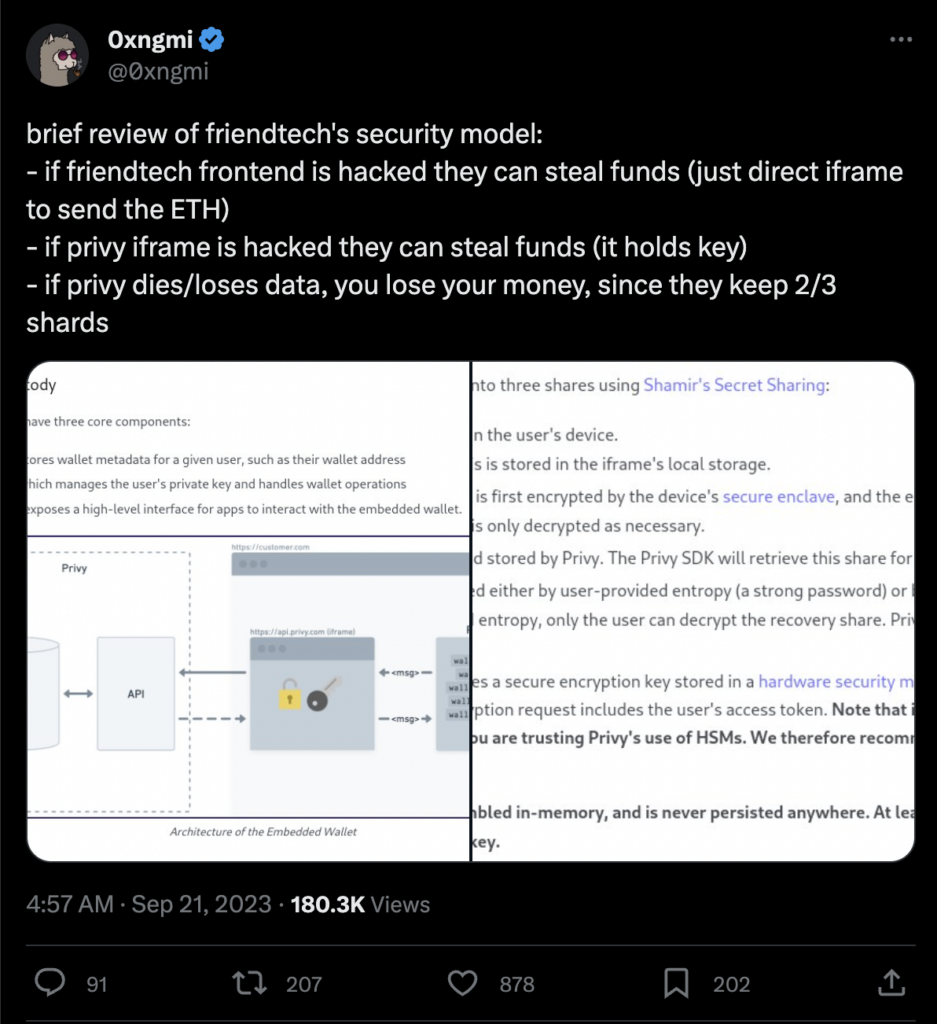The image size is (937, 1024).
Task: Open the Reply comment icon
Action: coord(50,982)
